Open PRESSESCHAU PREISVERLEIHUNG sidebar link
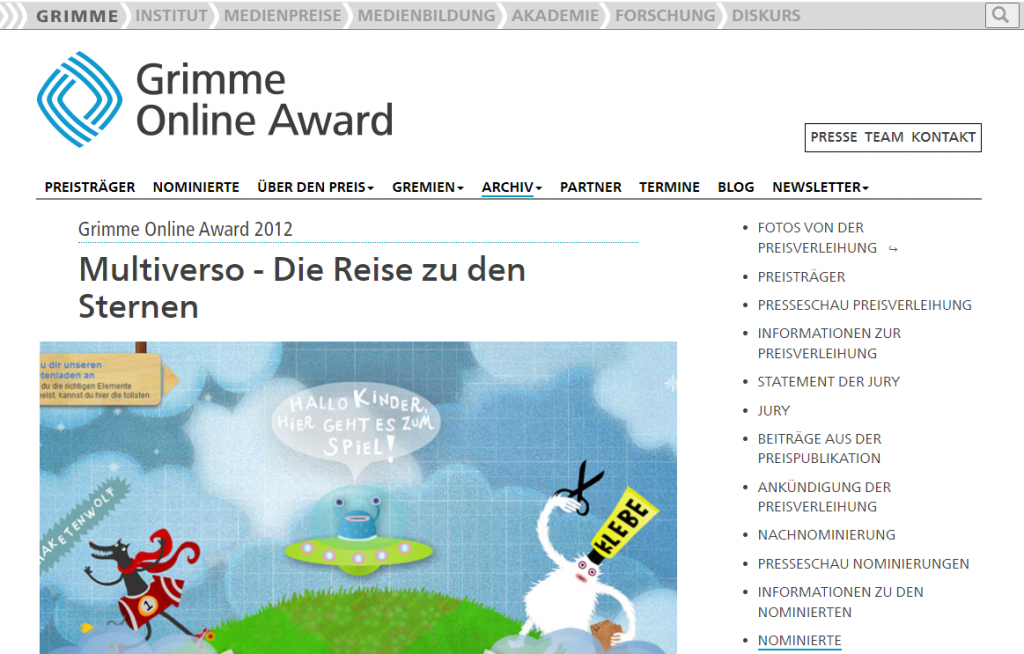Screen dimensions: 1024x654 click(x=865, y=305)
